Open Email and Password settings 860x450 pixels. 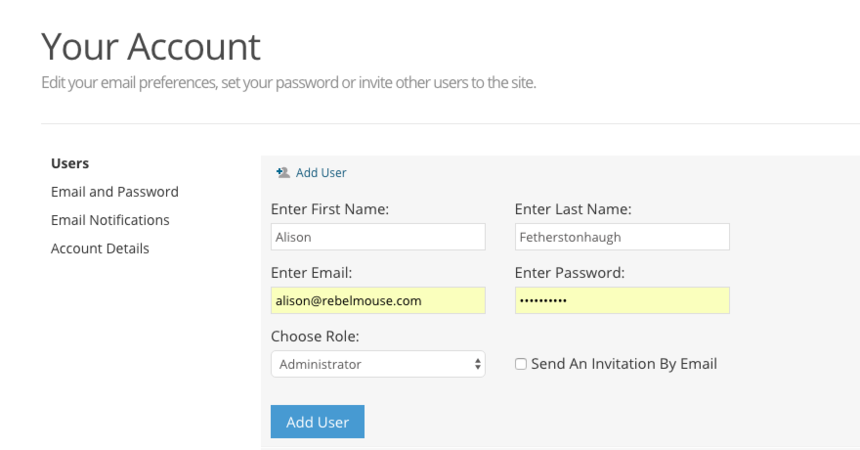114,192
